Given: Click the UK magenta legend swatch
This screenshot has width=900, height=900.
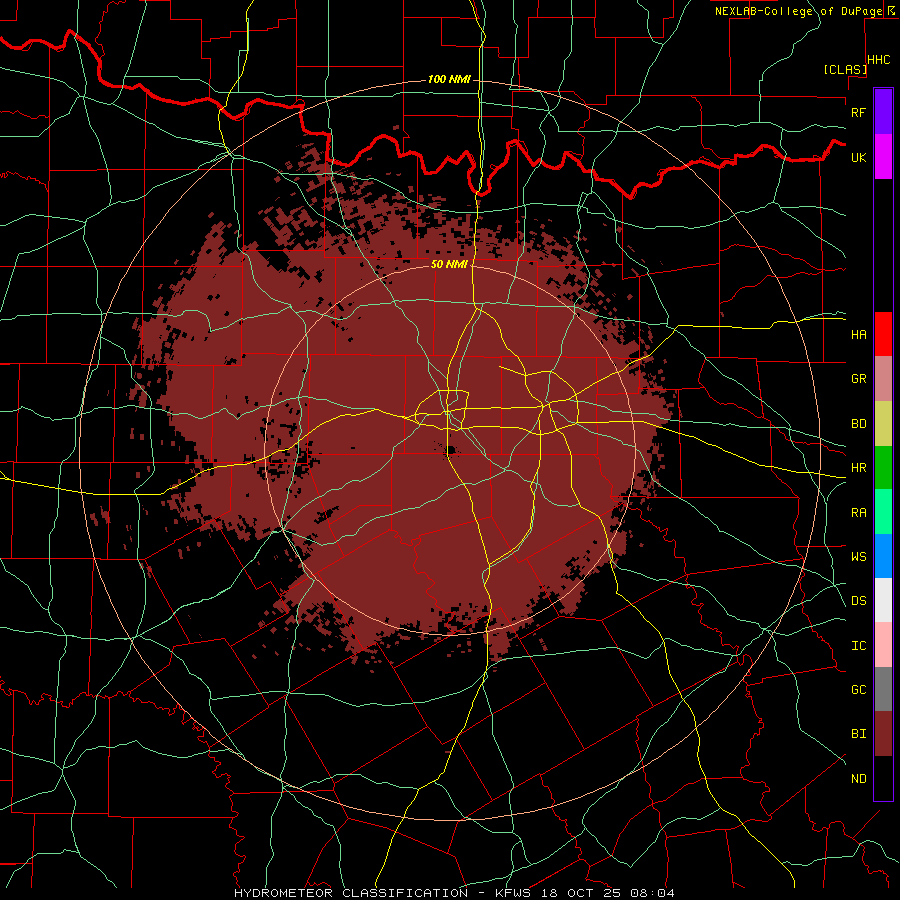Looking at the screenshot, I should tap(883, 157).
